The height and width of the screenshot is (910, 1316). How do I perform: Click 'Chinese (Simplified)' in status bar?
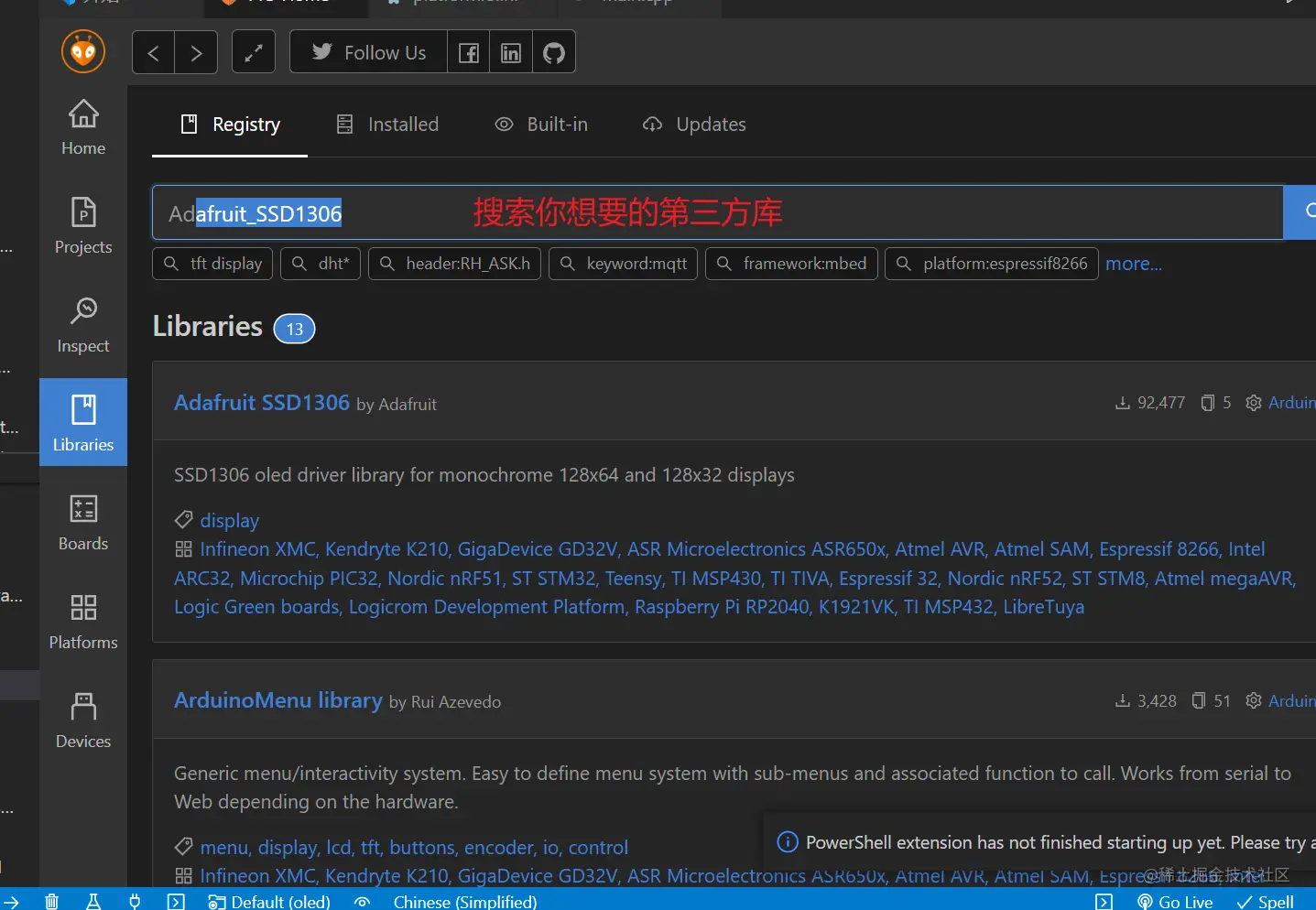point(465,902)
